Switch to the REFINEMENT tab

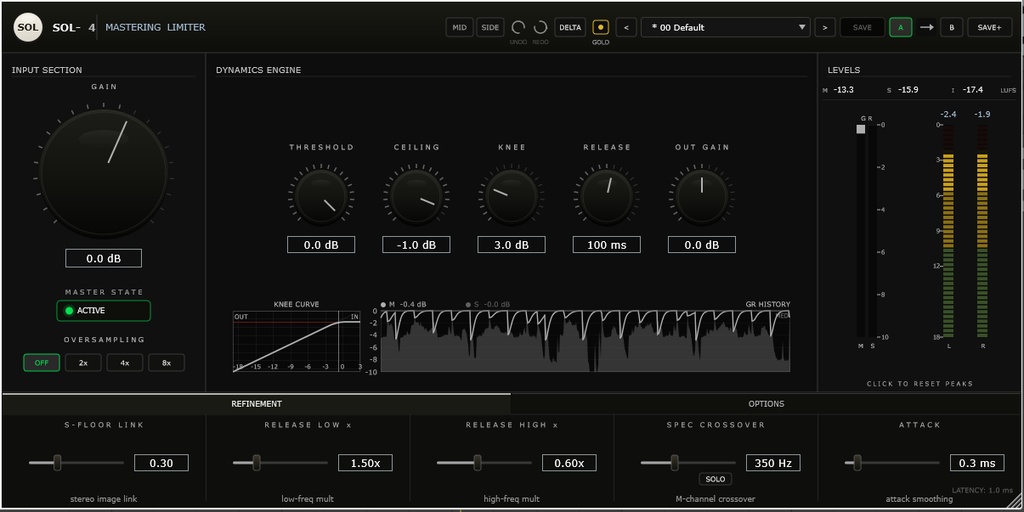(257, 404)
